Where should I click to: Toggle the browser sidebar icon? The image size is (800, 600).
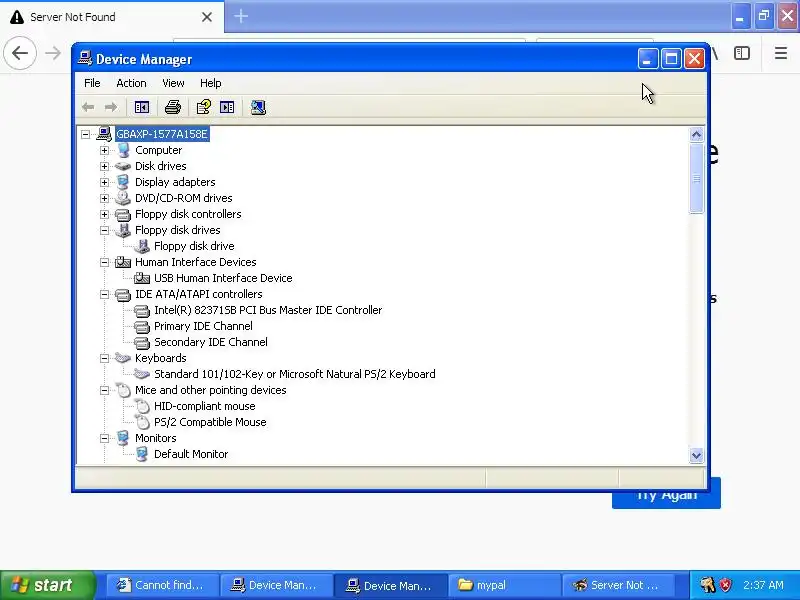742,53
